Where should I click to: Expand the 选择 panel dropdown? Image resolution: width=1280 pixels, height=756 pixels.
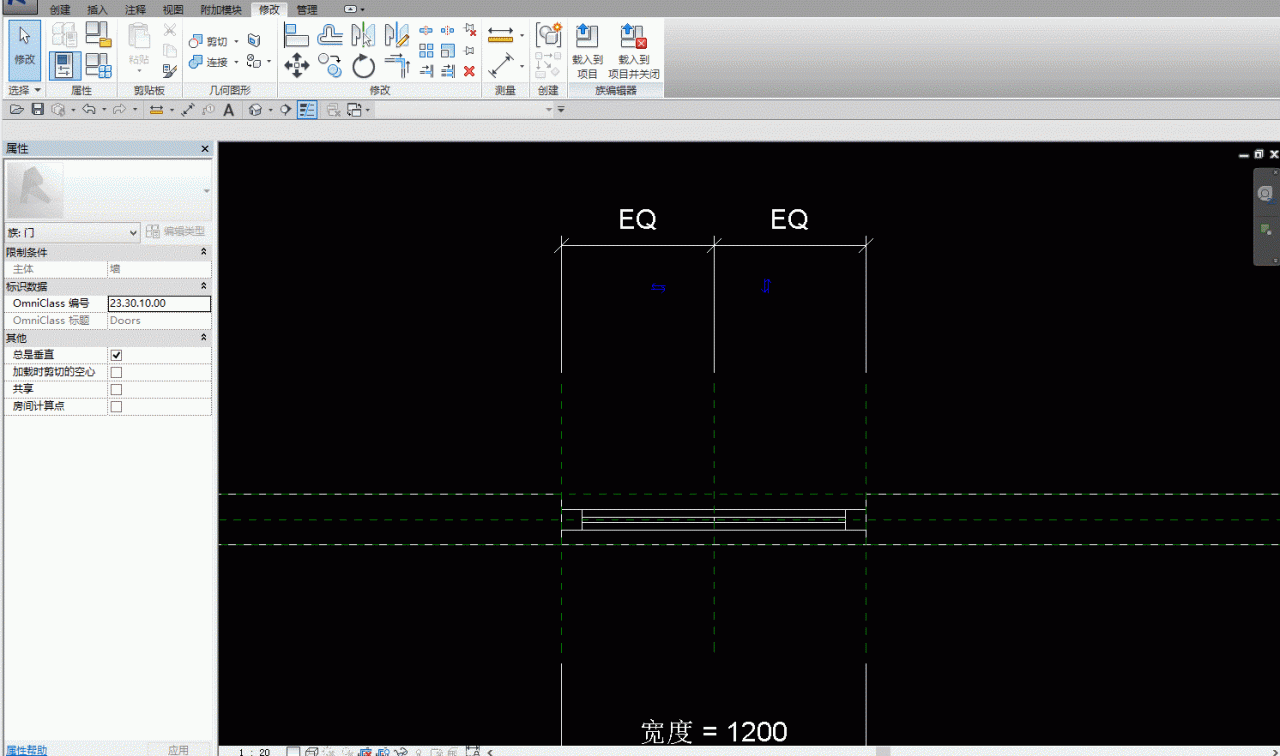[x=25, y=91]
